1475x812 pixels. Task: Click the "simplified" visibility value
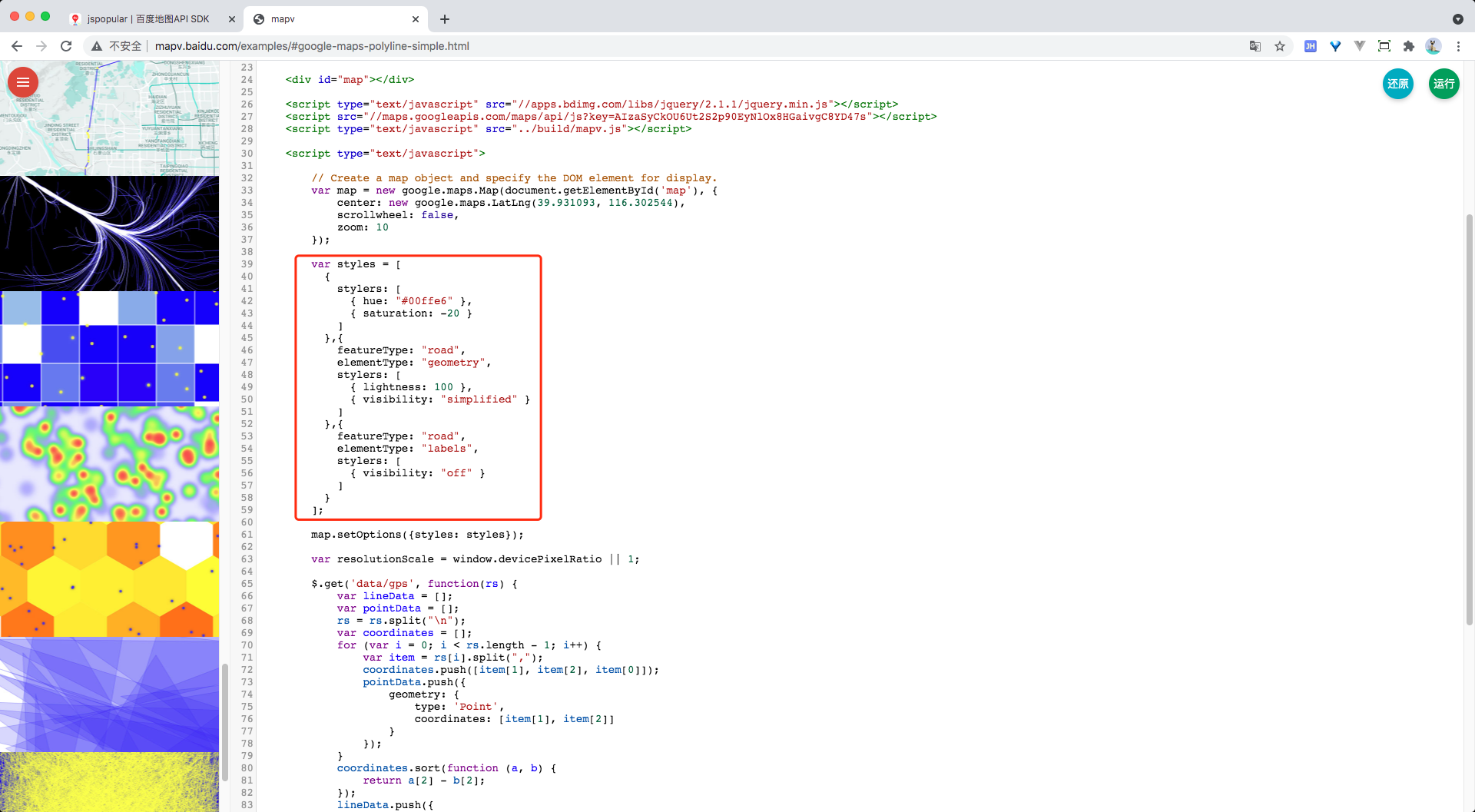click(x=479, y=399)
